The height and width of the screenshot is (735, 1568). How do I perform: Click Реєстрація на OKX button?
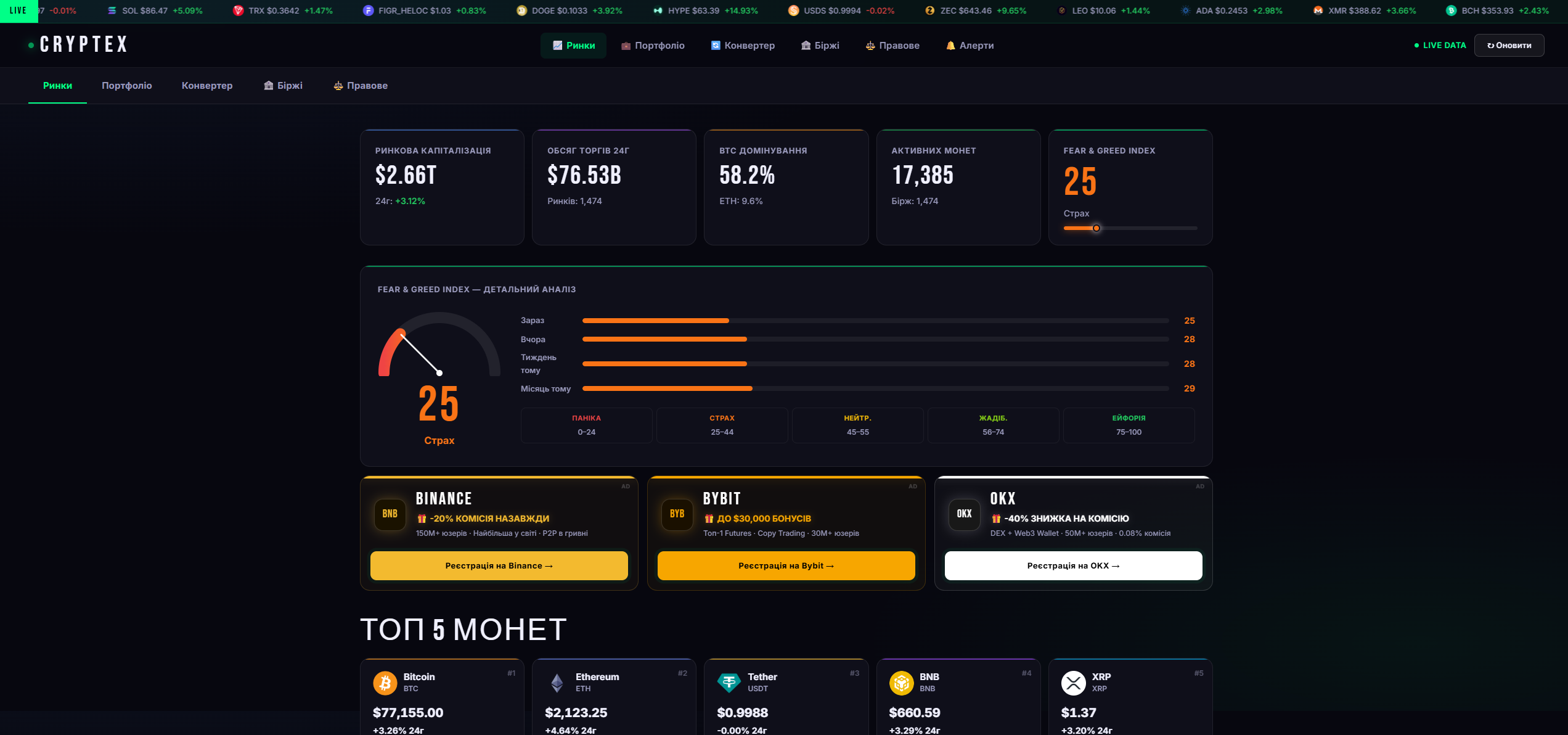click(x=1074, y=565)
